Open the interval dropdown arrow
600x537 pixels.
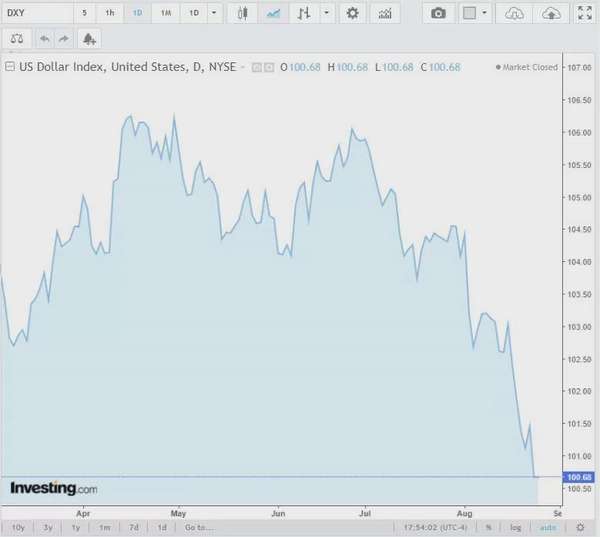click(214, 13)
